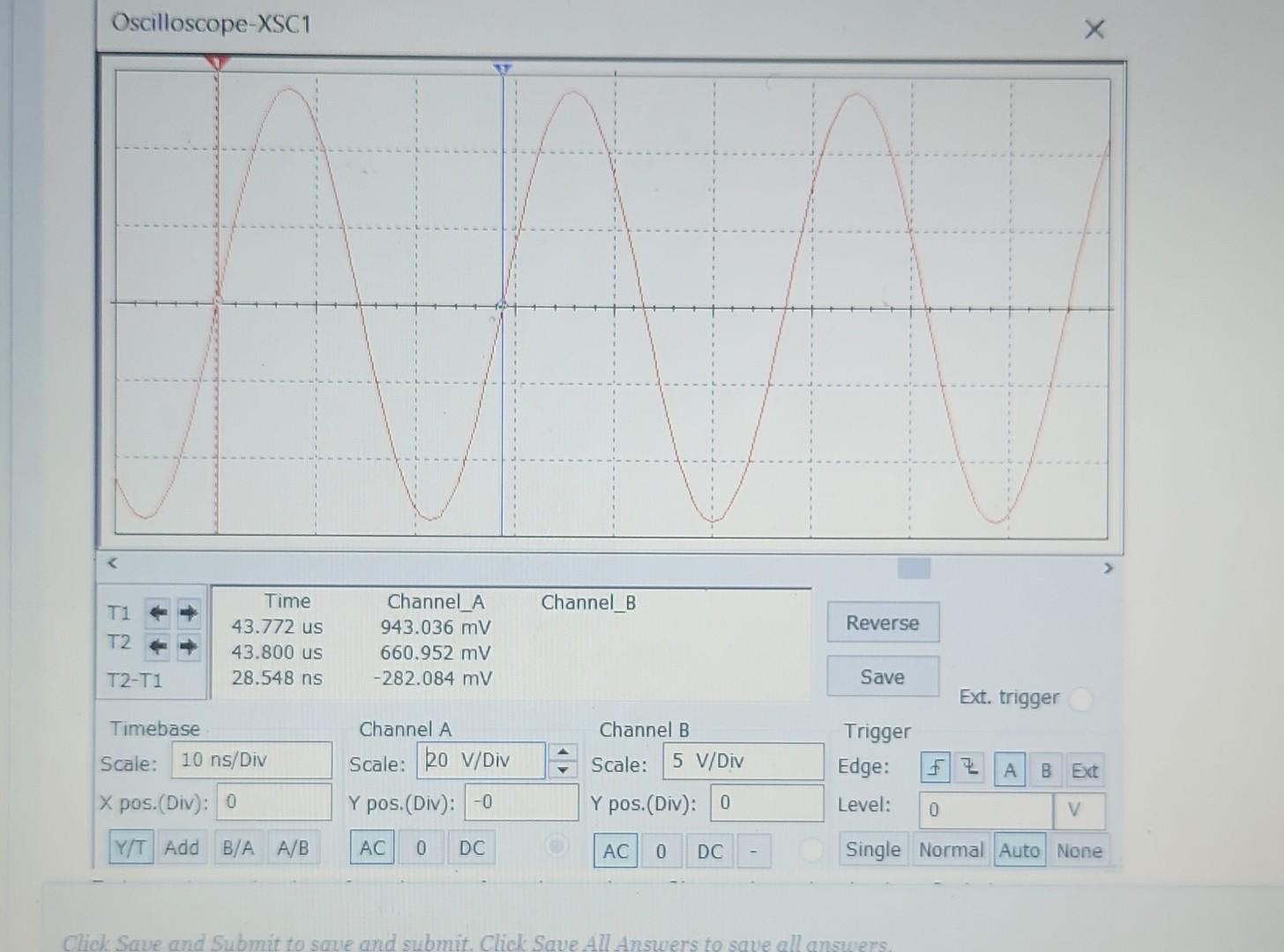Enable Add display mode
Image resolution: width=1284 pixels, height=952 pixels.
[x=181, y=848]
